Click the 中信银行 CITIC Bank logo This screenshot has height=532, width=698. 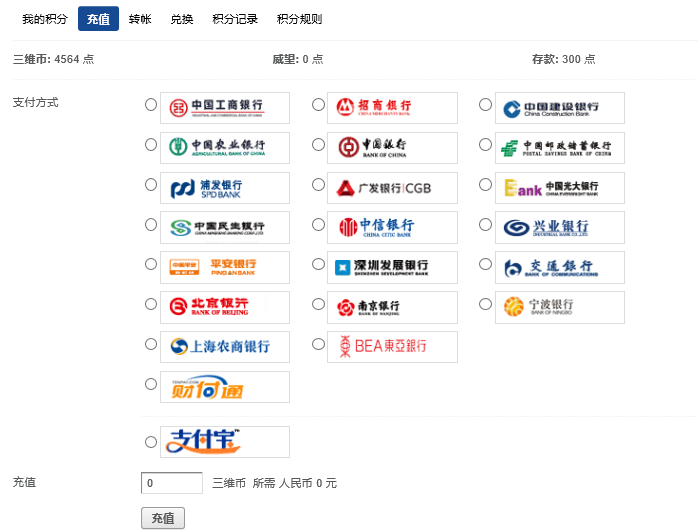[x=392, y=227]
